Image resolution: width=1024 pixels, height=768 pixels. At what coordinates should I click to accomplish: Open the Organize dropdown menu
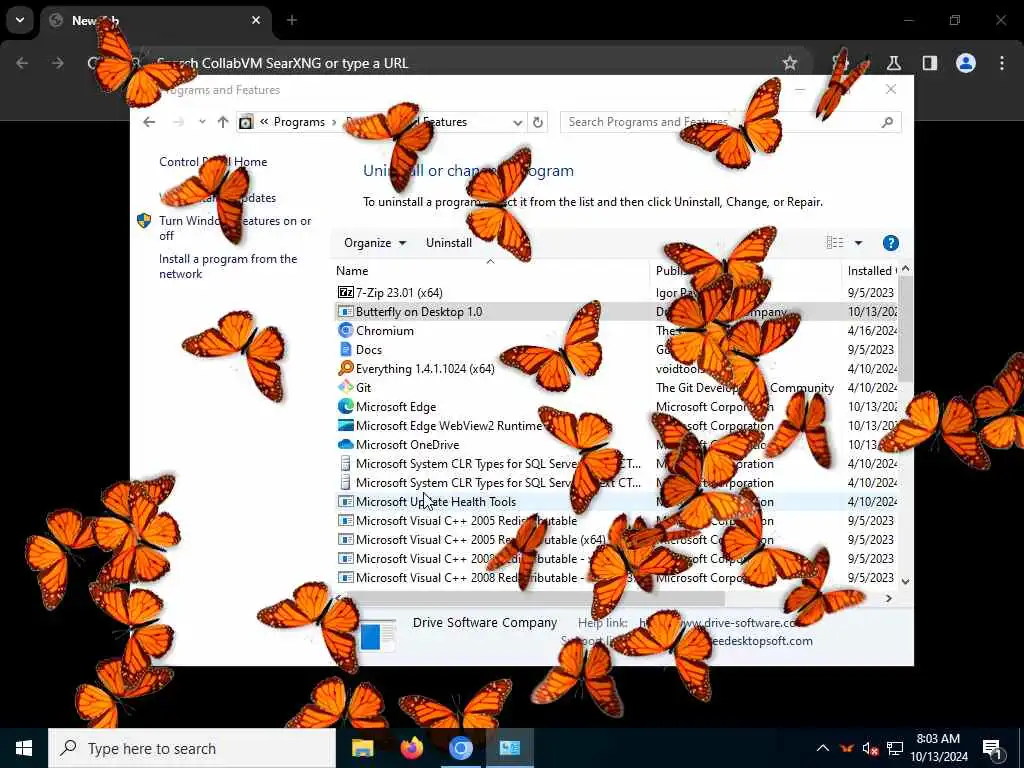pyautogui.click(x=375, y=243)
